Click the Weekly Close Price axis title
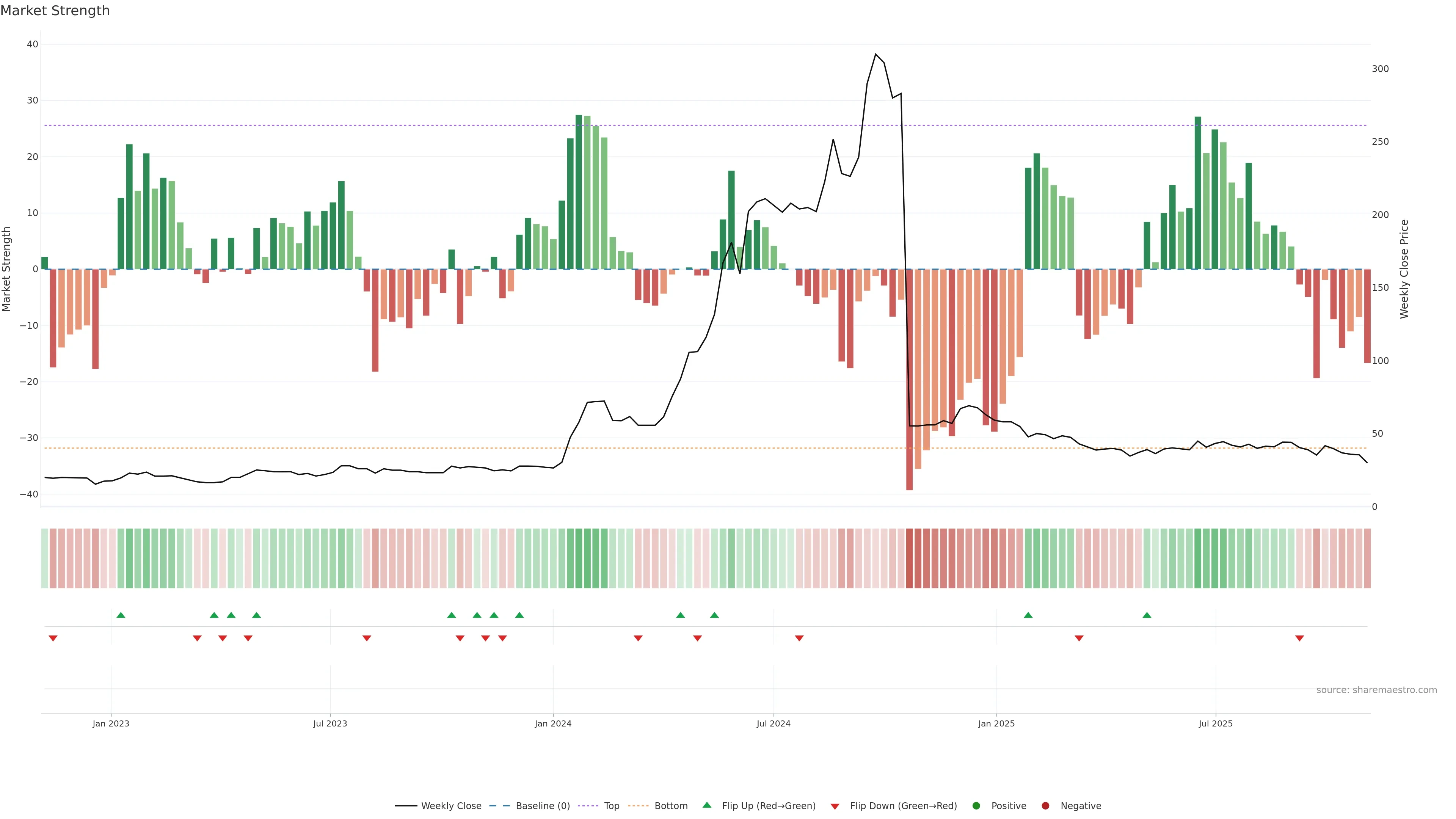Screen dimensions: 1456x819 pos(1404,269)
